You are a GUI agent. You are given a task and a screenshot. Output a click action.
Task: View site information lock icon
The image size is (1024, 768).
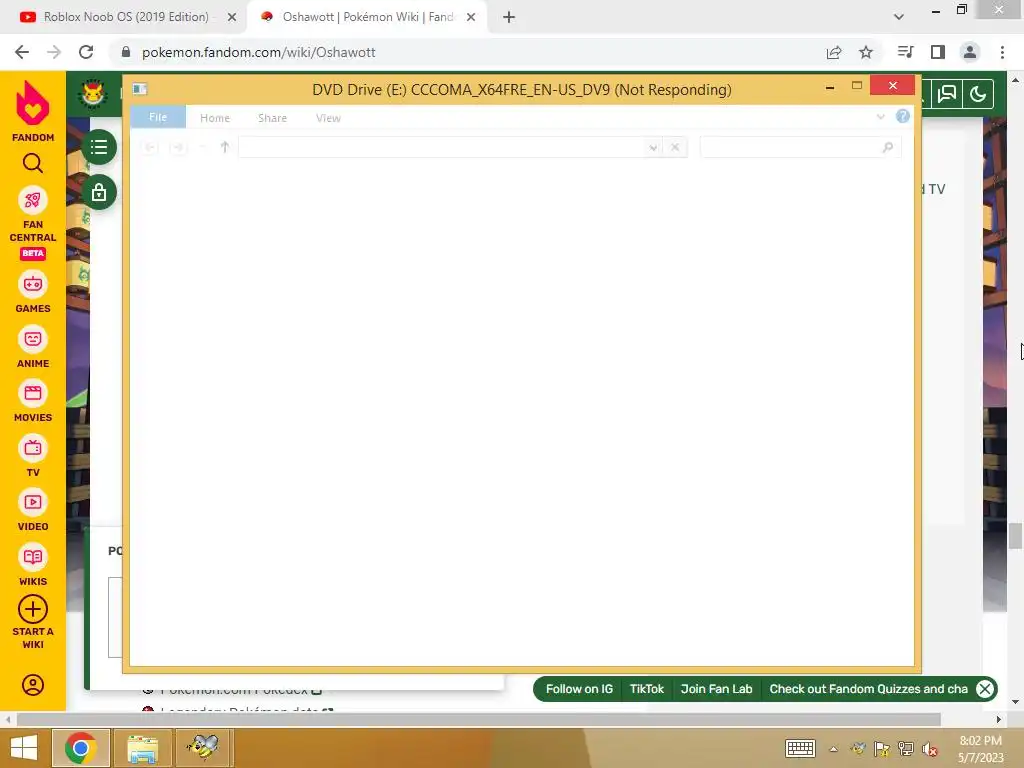coord(126,52)
